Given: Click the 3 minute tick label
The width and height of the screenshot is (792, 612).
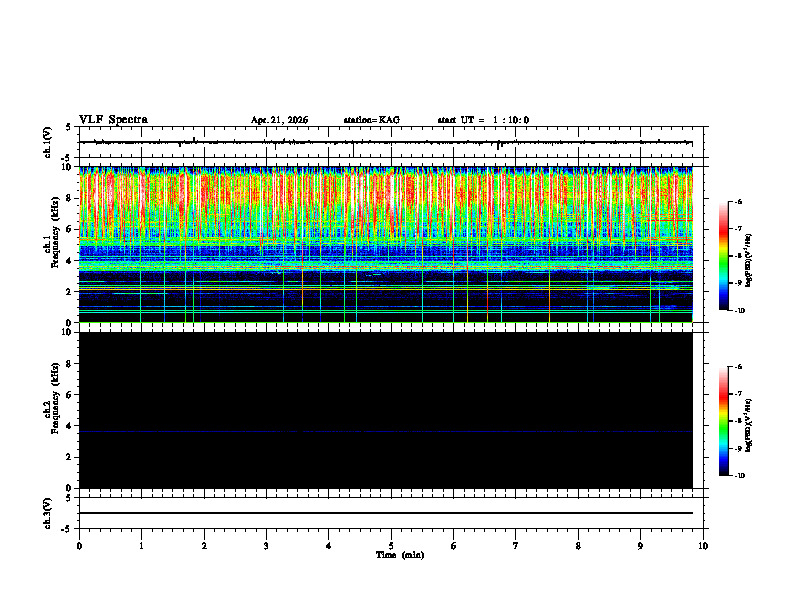Looking at the screenshot, I should (266, 546).
